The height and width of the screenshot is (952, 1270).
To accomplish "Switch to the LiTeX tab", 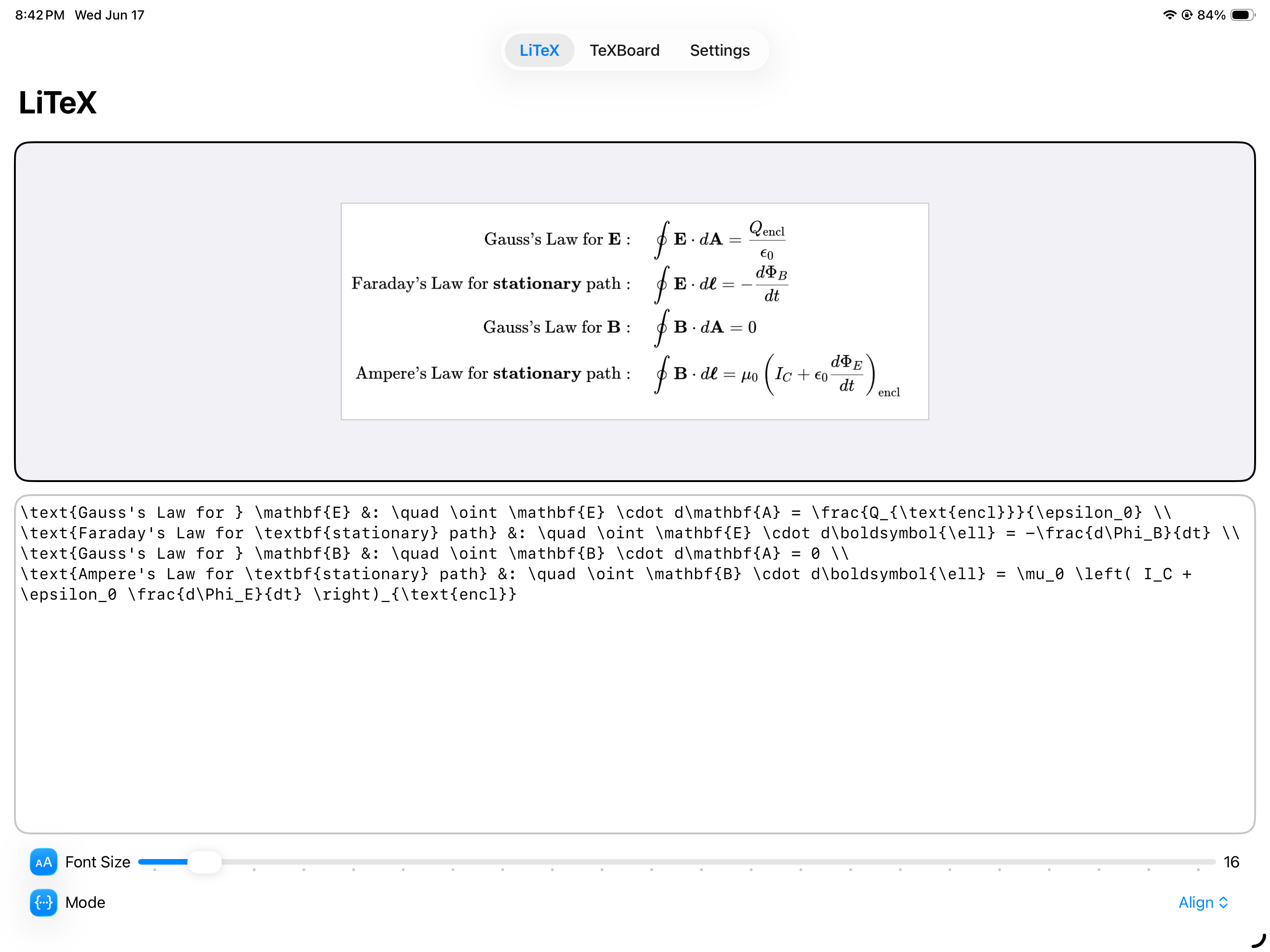I will click(x=539, y=51).
